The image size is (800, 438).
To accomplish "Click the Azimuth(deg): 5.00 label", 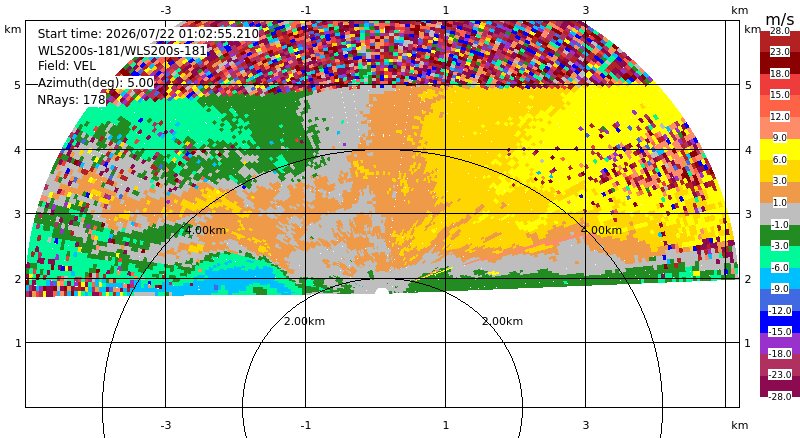I will point(96,83).
